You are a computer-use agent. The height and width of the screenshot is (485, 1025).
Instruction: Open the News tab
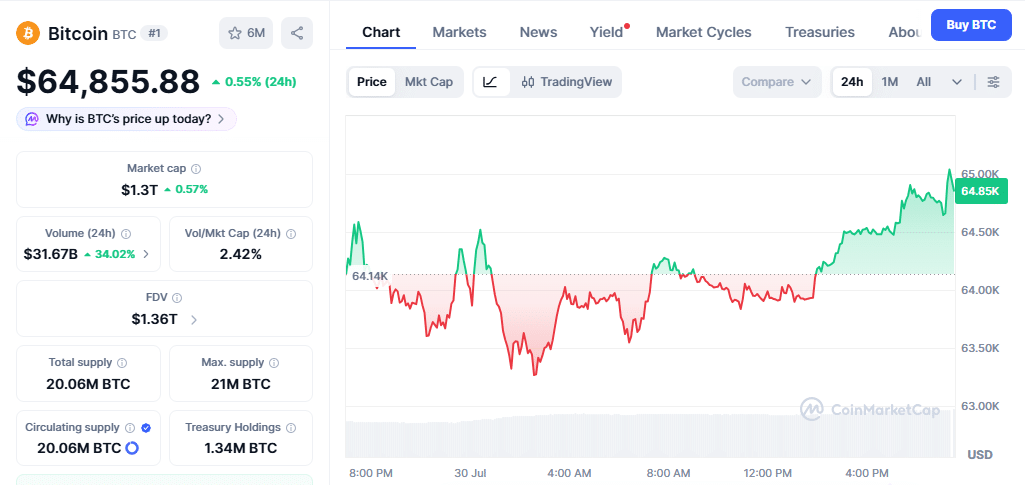tap(538, 32)
